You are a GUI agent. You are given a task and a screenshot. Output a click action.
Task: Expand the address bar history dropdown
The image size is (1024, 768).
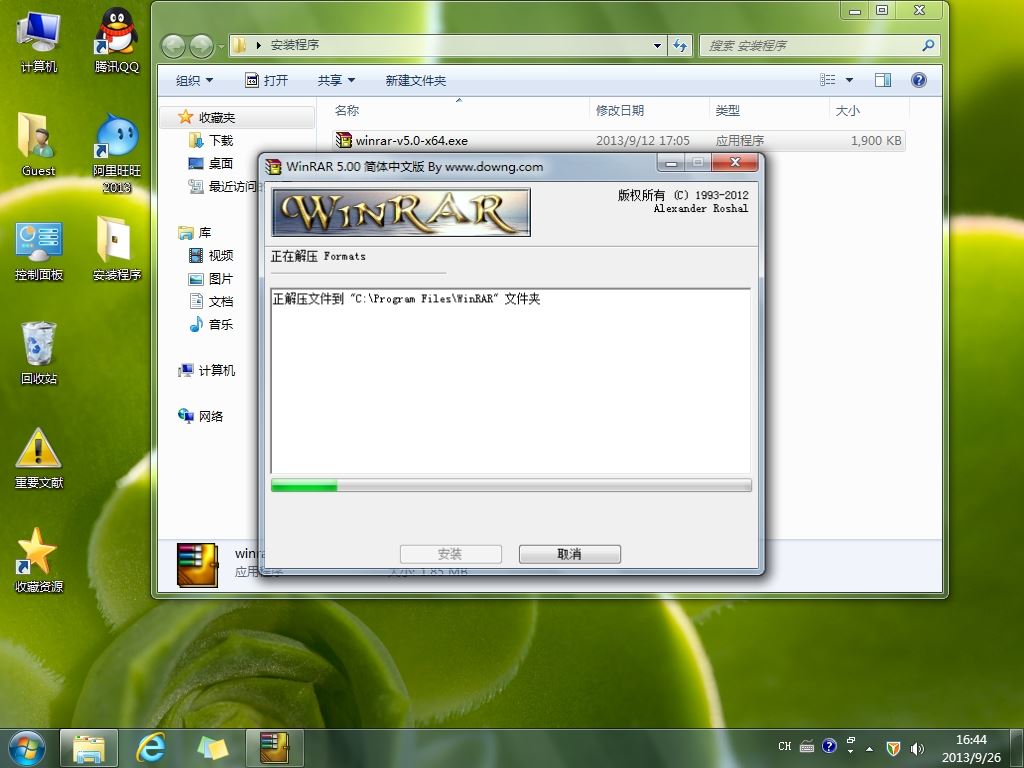(x=657, y=45)
